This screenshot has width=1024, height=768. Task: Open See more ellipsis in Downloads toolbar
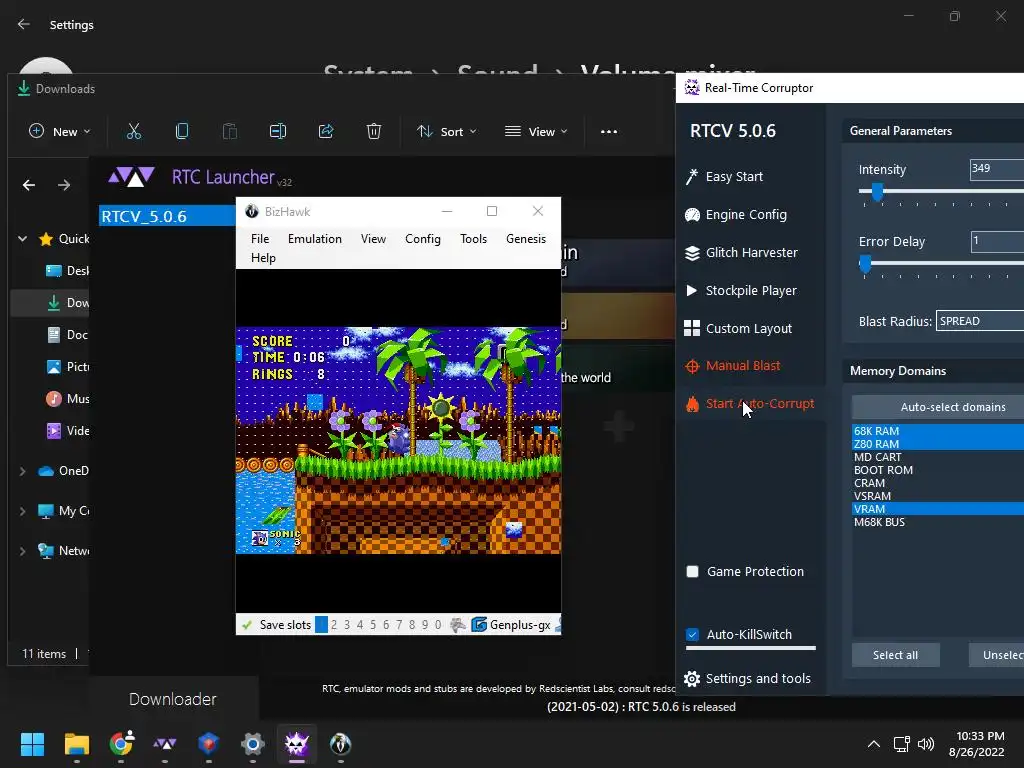tap(609, 131)
